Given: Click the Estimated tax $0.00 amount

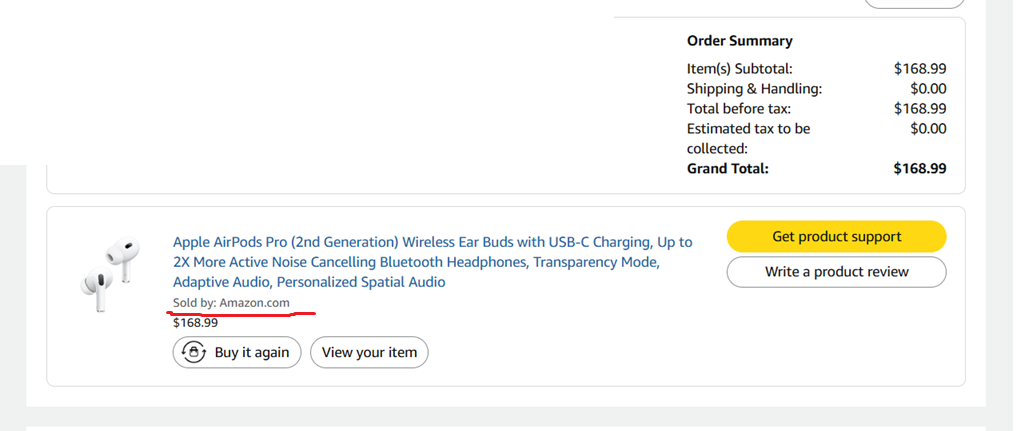Looking at the screenshot, I should click(928, 128).
